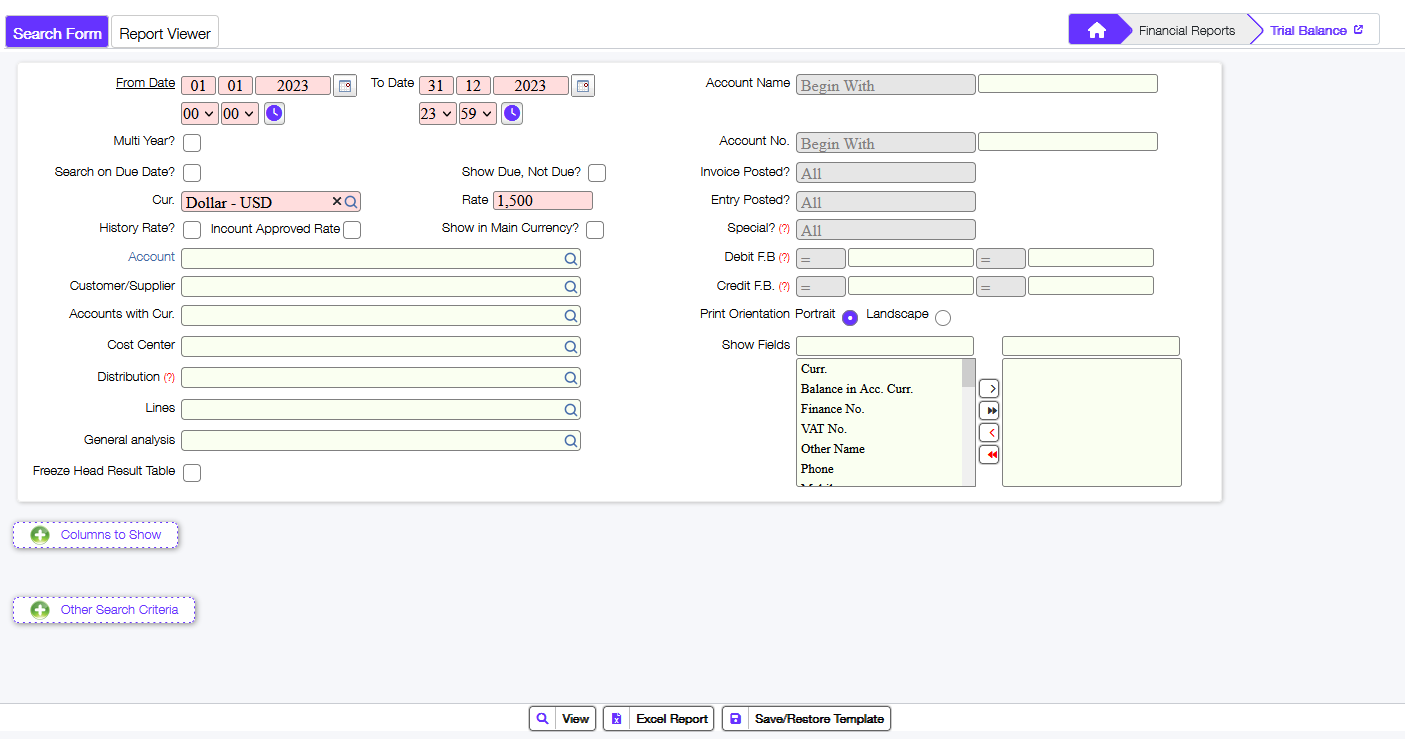Open help mark next to Distribution

169,378
